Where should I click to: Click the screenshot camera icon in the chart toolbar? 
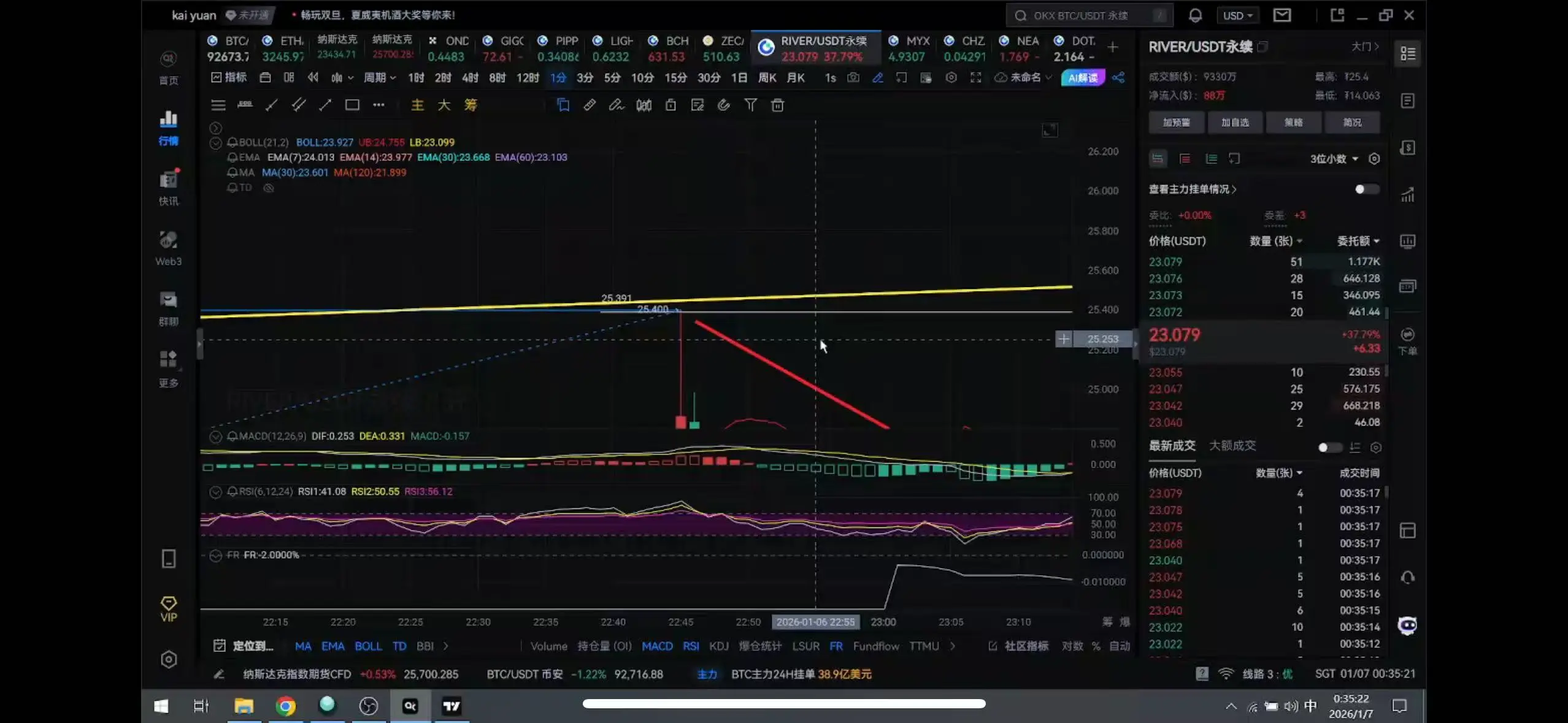pos(853,78)
